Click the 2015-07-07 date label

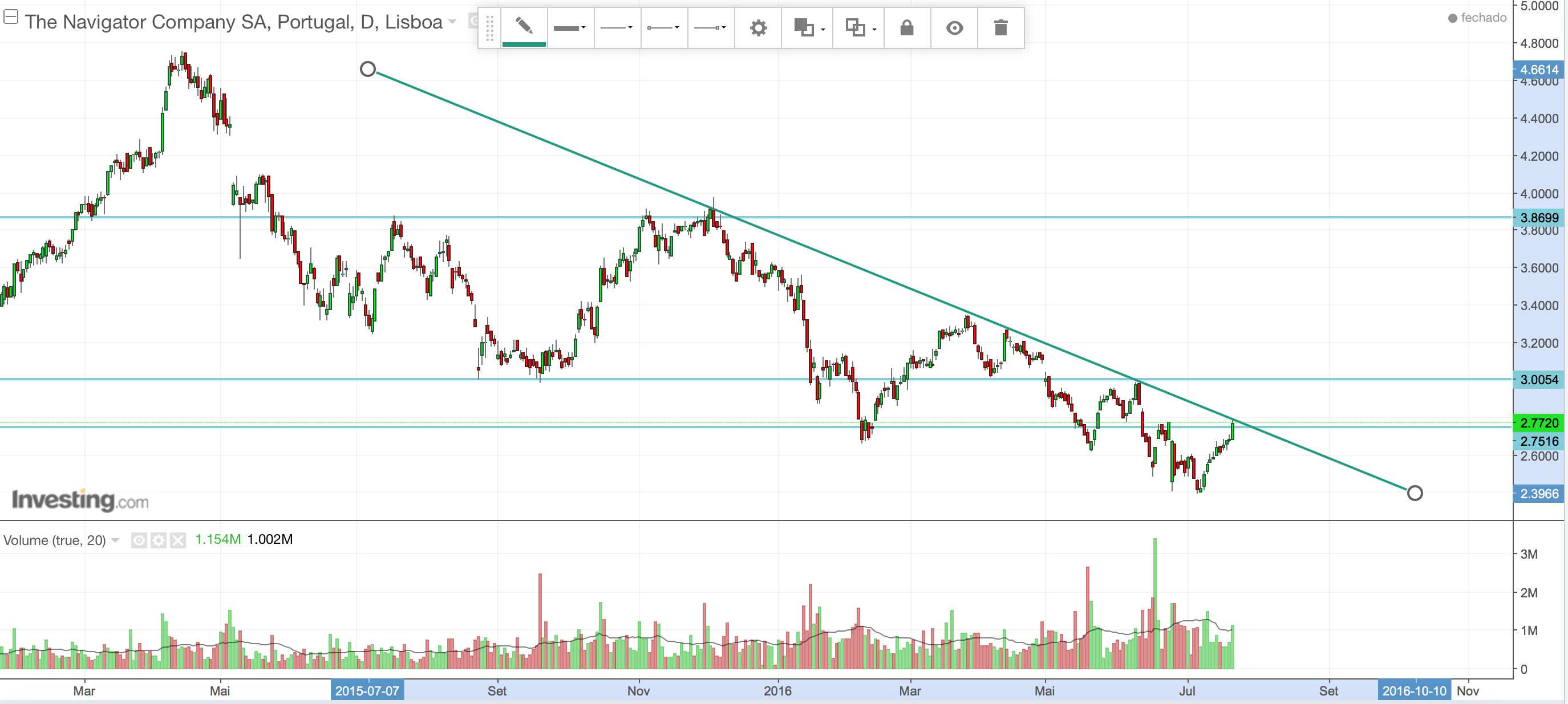point(367,691)
